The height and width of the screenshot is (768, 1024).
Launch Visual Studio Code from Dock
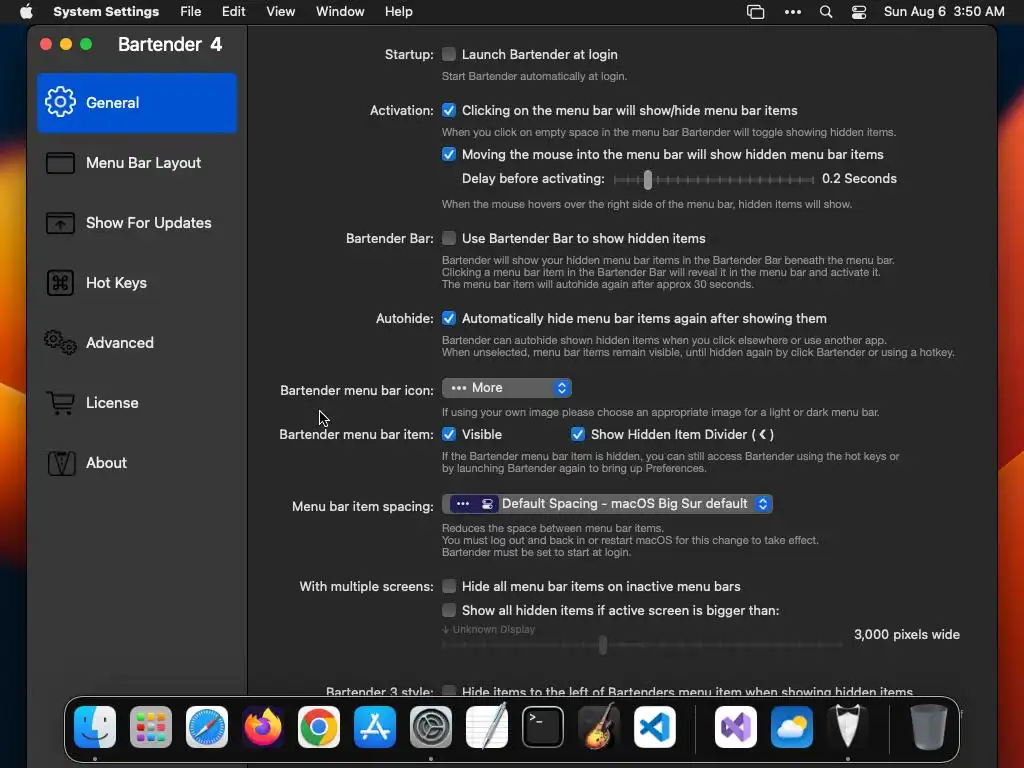coord(655,727)
